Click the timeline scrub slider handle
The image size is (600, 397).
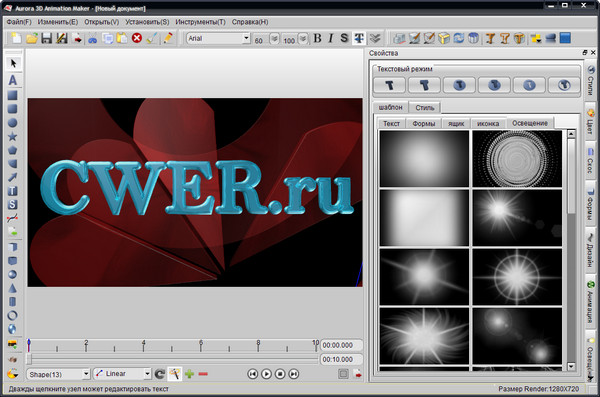click(x=29, y=359)
